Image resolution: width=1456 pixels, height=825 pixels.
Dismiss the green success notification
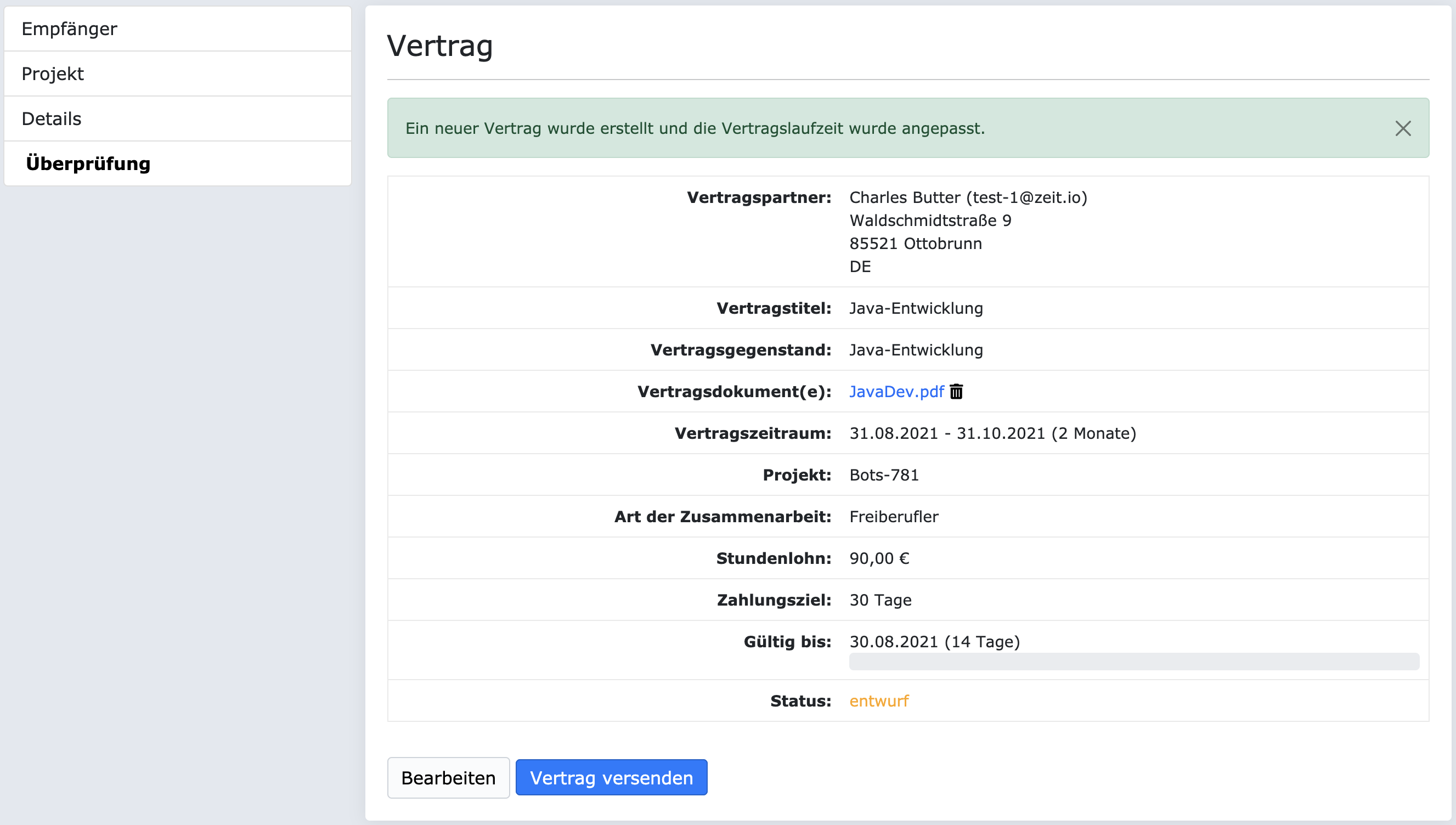1403,128
